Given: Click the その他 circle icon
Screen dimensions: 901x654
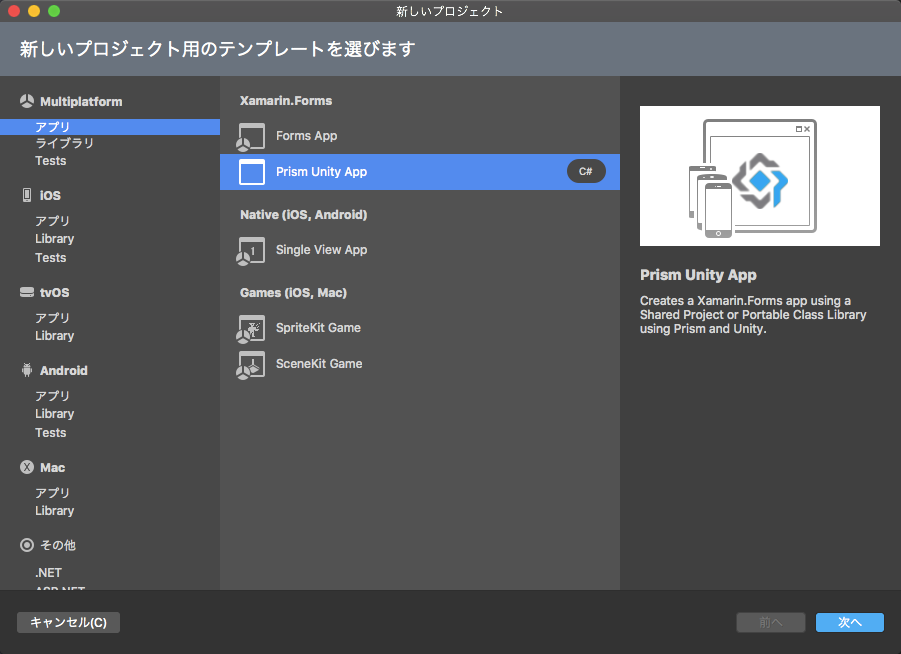Looking at the screenshot, I should [x=27, y=545].
